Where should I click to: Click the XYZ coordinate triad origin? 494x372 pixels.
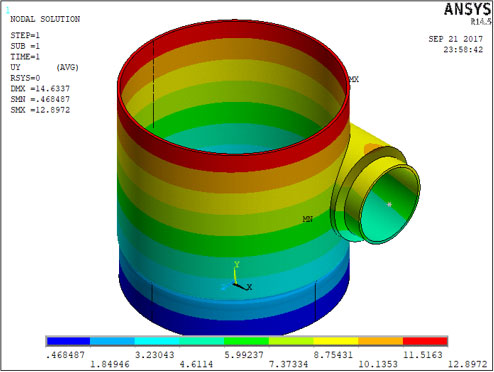[236, 284]
